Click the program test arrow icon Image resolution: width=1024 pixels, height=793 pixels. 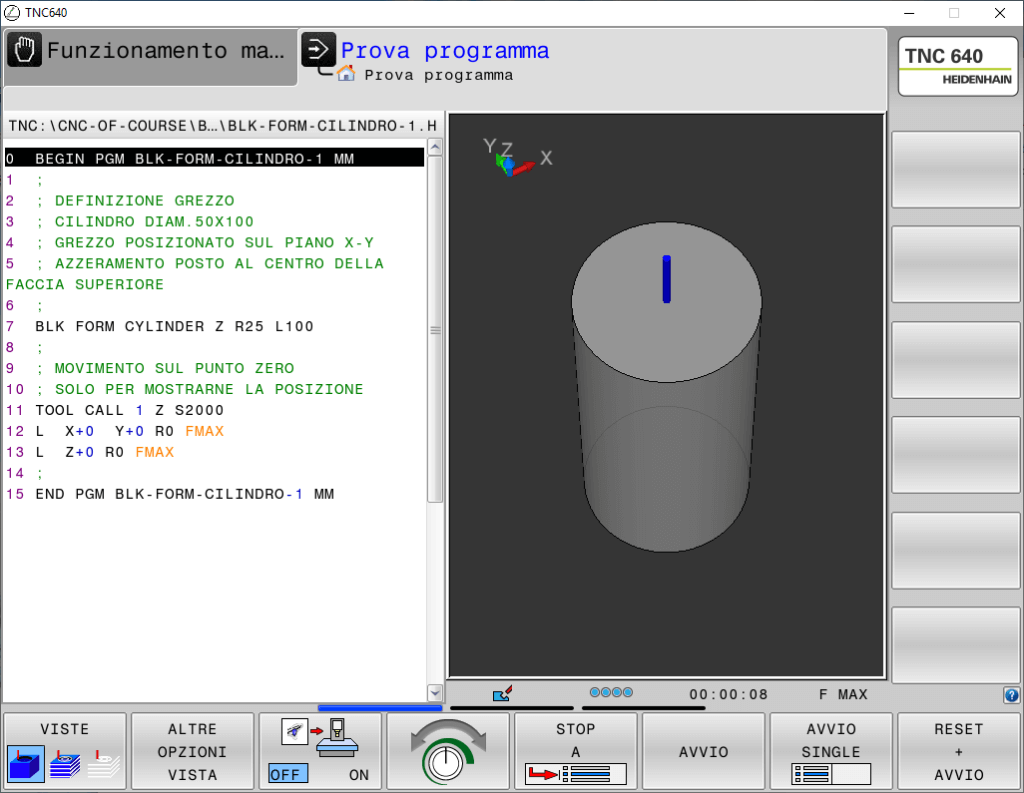(318, 49)
